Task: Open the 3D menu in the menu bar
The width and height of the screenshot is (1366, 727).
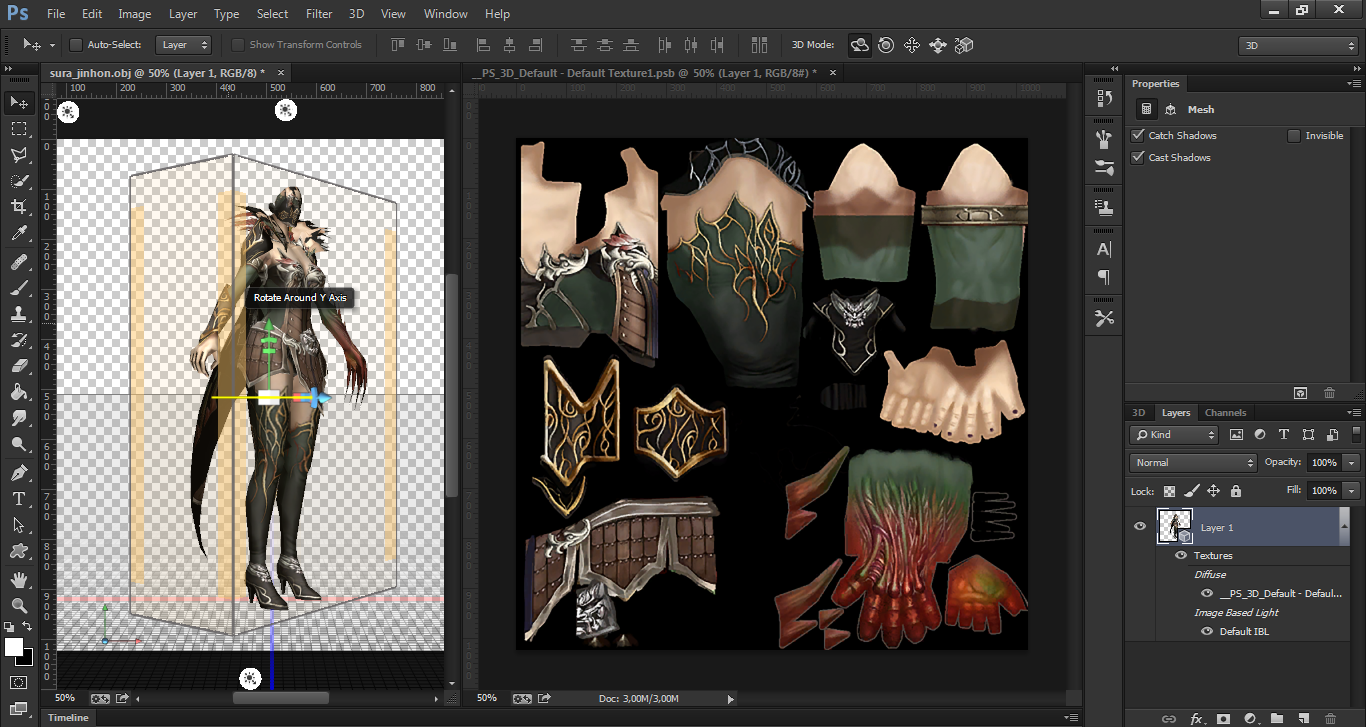Action: (357, 14)
